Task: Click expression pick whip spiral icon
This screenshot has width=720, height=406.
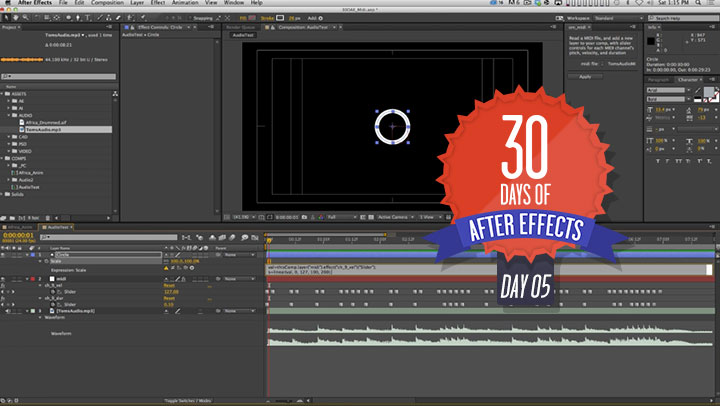Action: point(185,268)
